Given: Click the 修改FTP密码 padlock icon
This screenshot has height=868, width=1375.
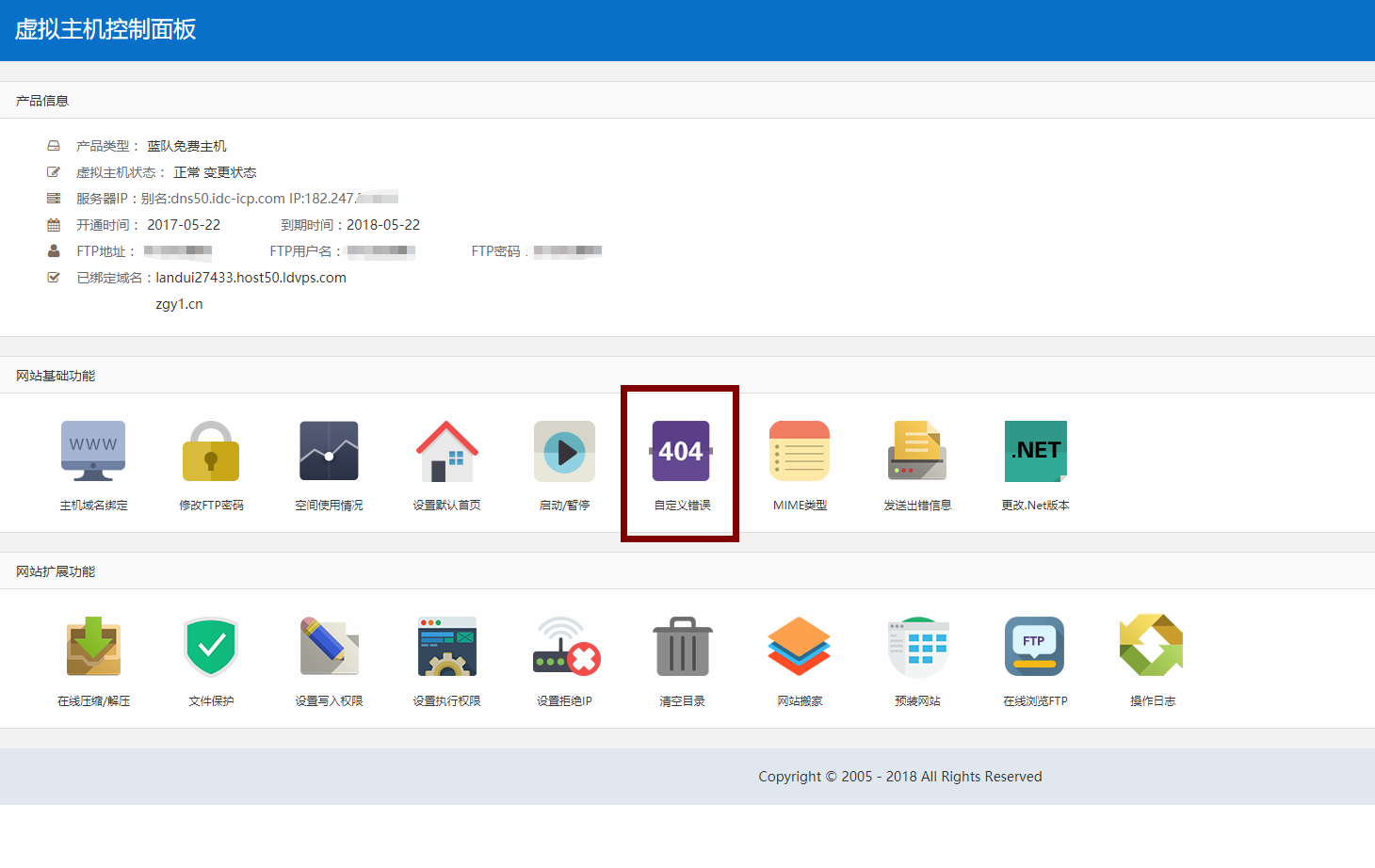Looking at the screenshot, I should 211,451.
